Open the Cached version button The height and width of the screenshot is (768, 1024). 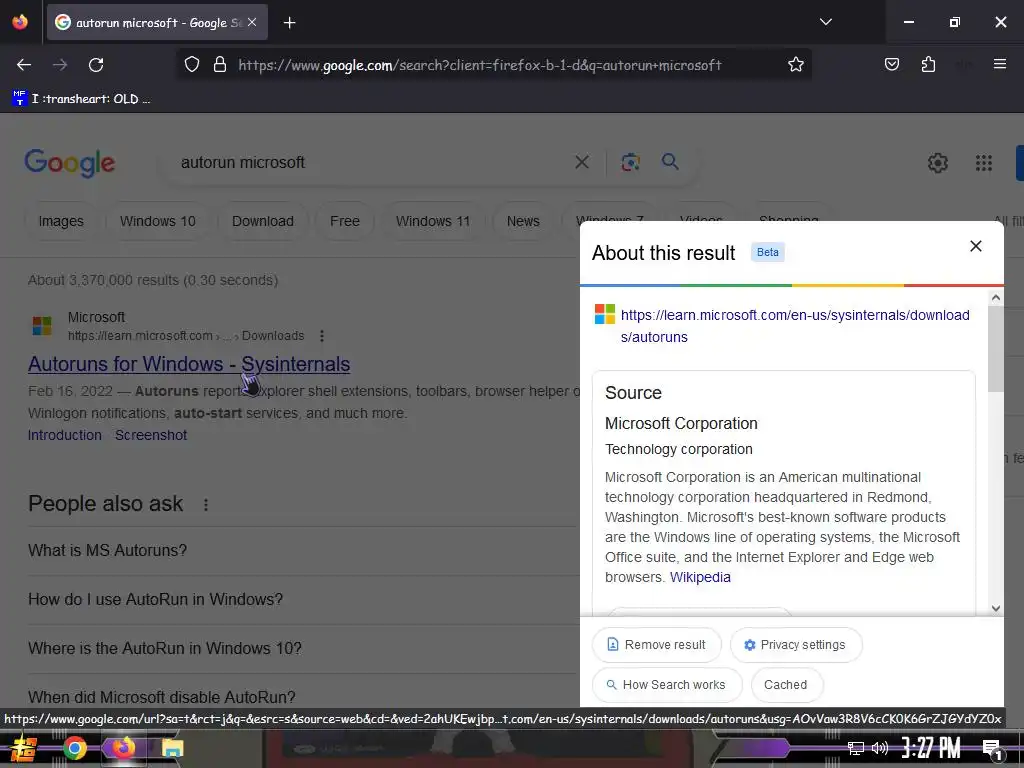[x=786, y=684]
